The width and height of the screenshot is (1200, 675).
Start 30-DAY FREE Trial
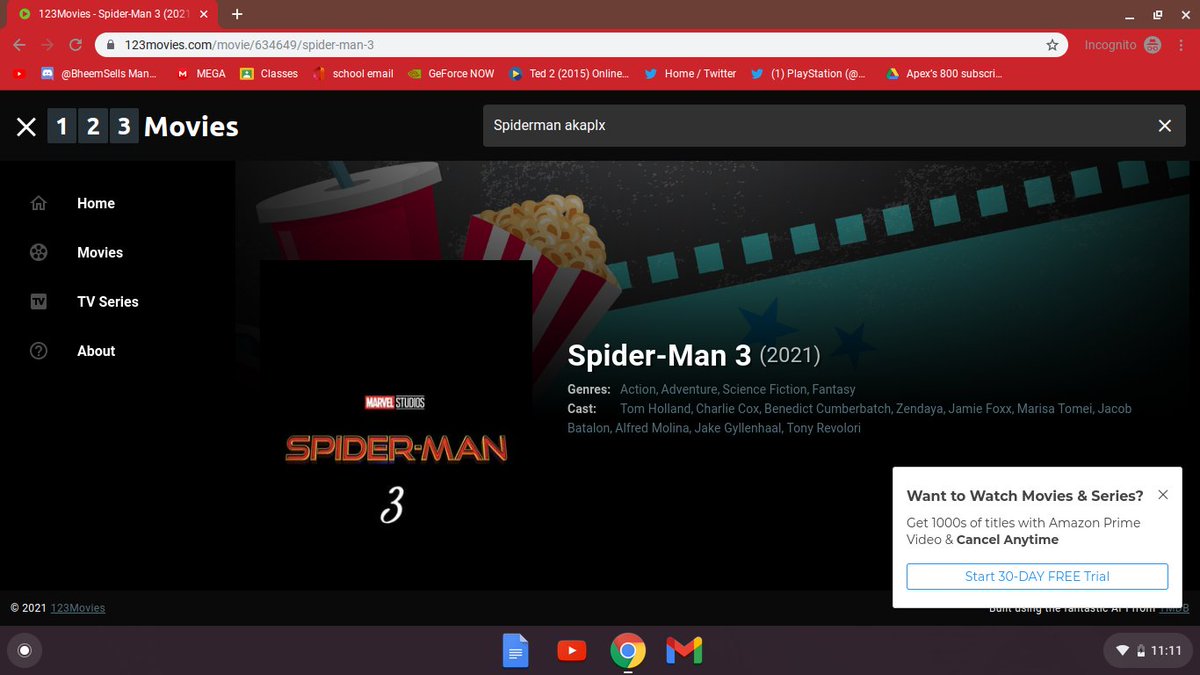click(x=1037, y=576)
